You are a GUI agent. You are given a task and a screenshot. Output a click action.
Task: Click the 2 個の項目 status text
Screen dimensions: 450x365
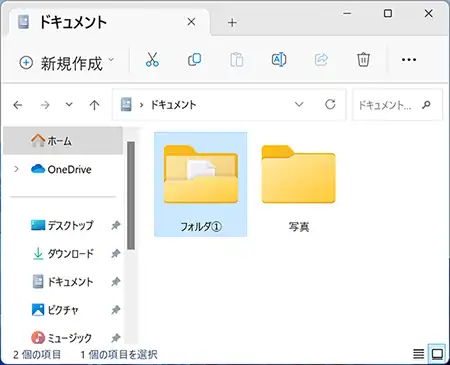coord(37,354)
